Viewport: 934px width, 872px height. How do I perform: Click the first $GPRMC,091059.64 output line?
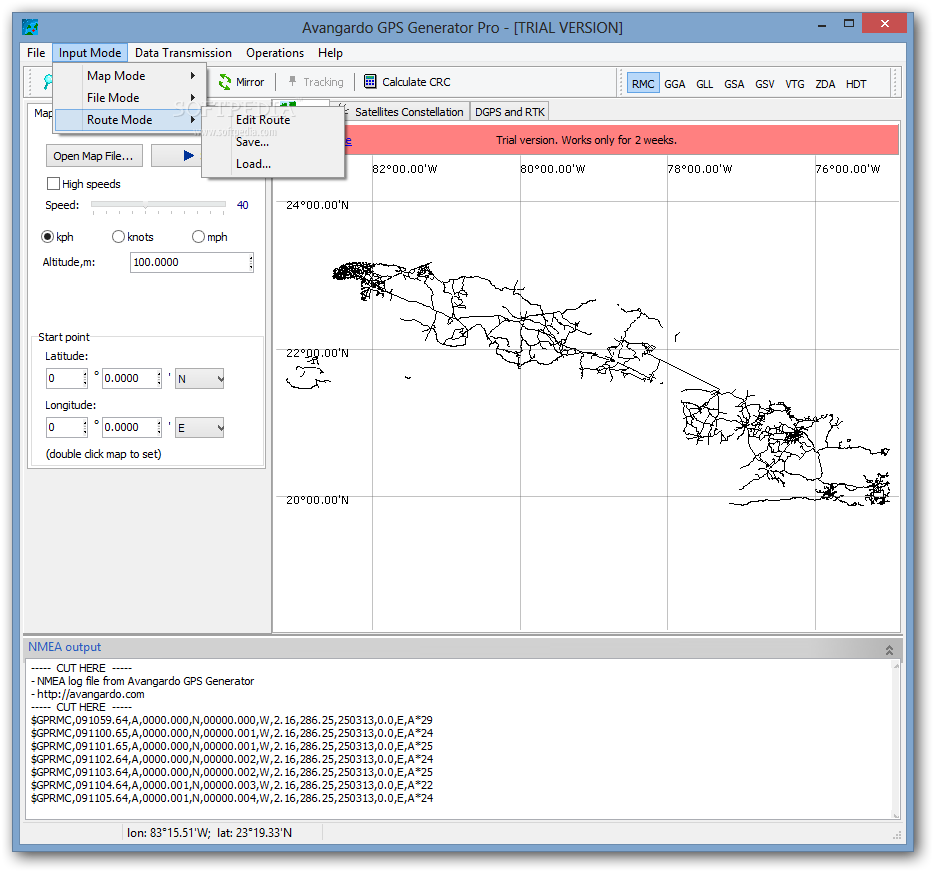(x=232, y=720)
